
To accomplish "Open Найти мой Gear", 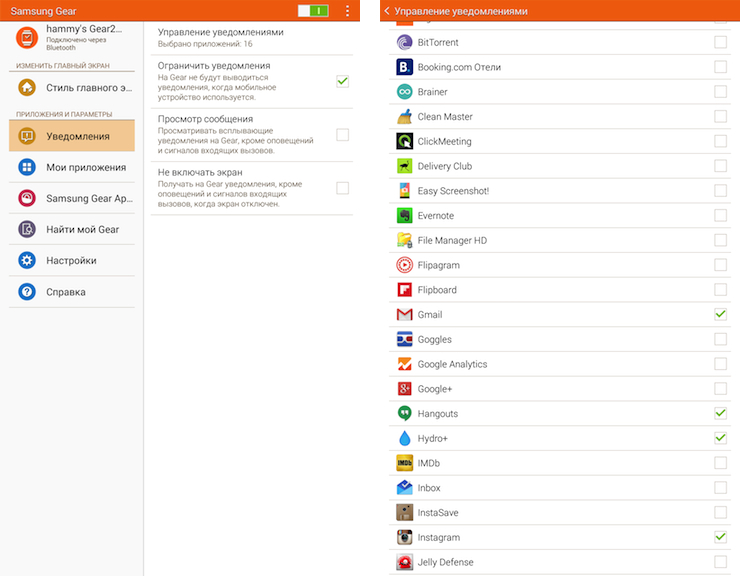I will pos(72,229).
